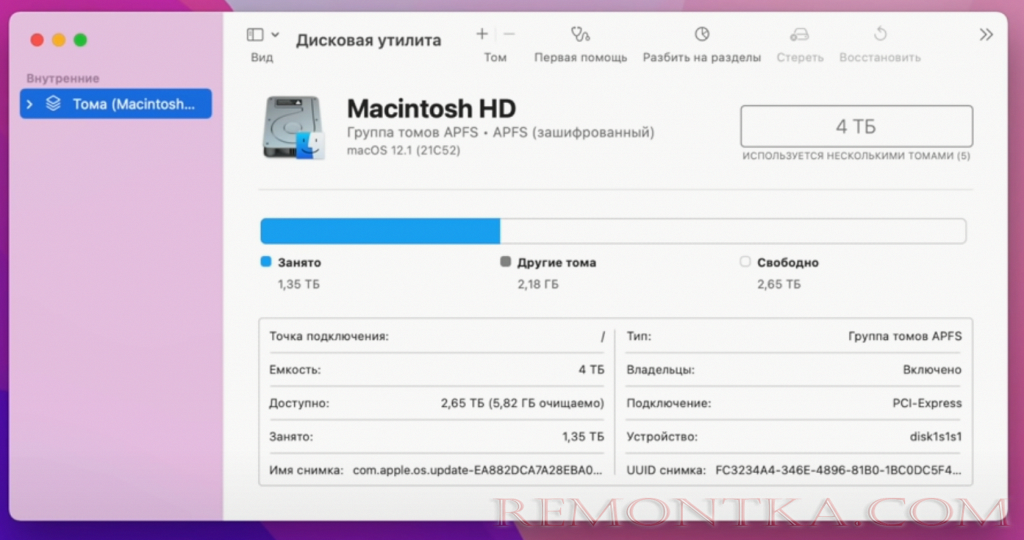
Task: Click the Дисковая утилита window title
Action: (x=368, y=40)
